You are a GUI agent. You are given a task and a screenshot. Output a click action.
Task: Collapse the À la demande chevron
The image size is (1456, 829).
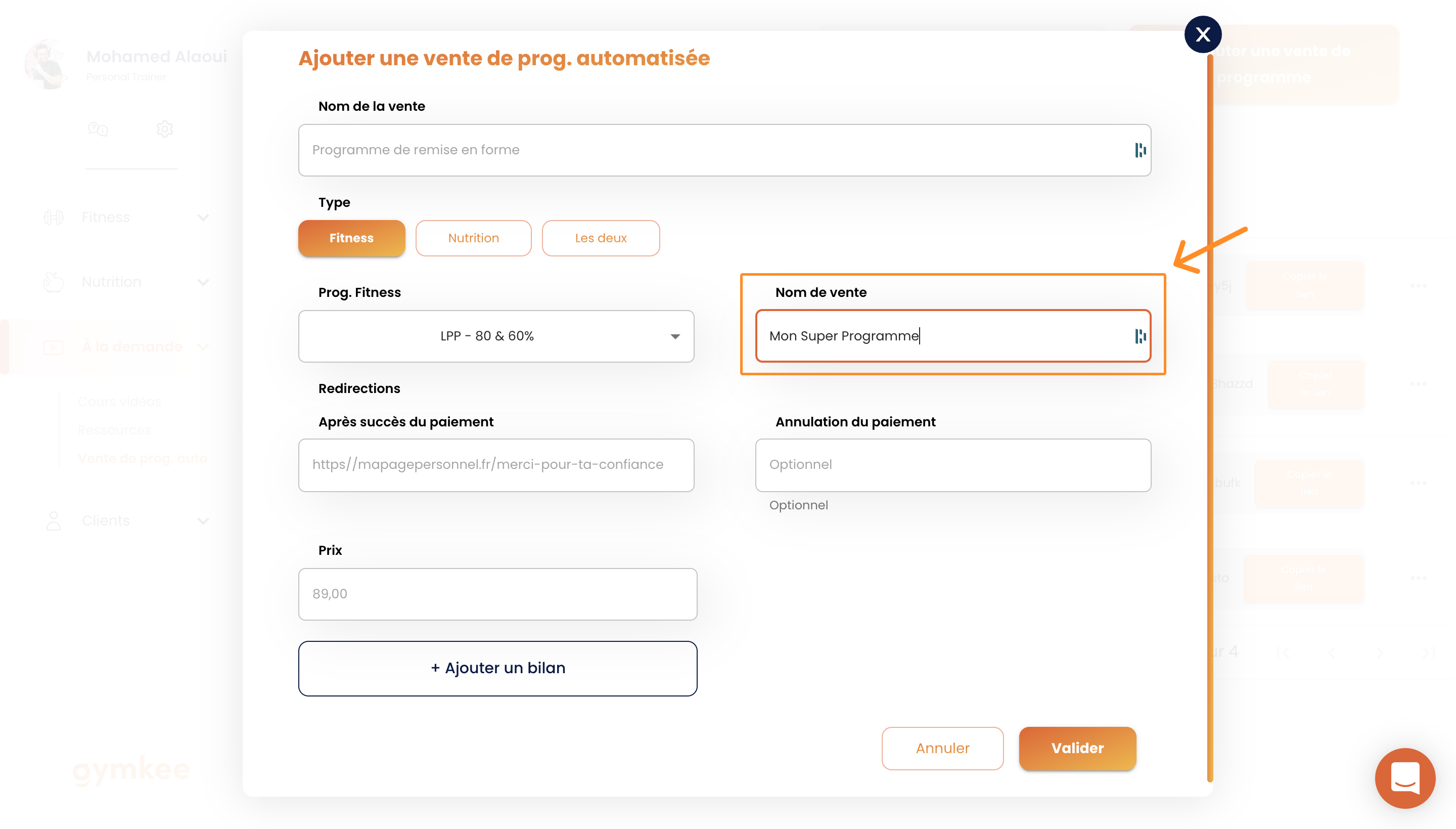click(203, 347)
